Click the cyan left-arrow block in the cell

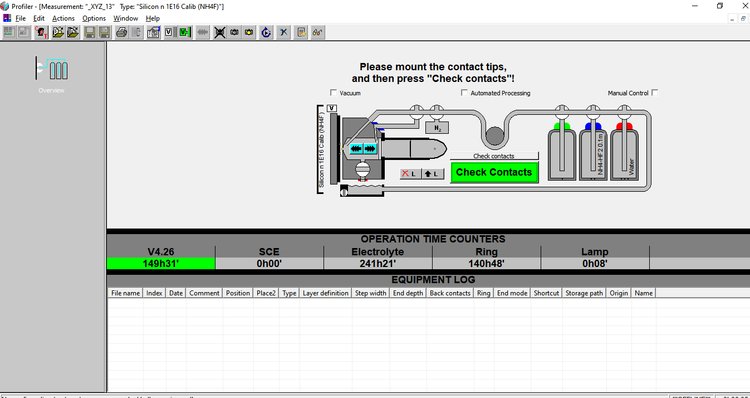[x=356, y=149]
